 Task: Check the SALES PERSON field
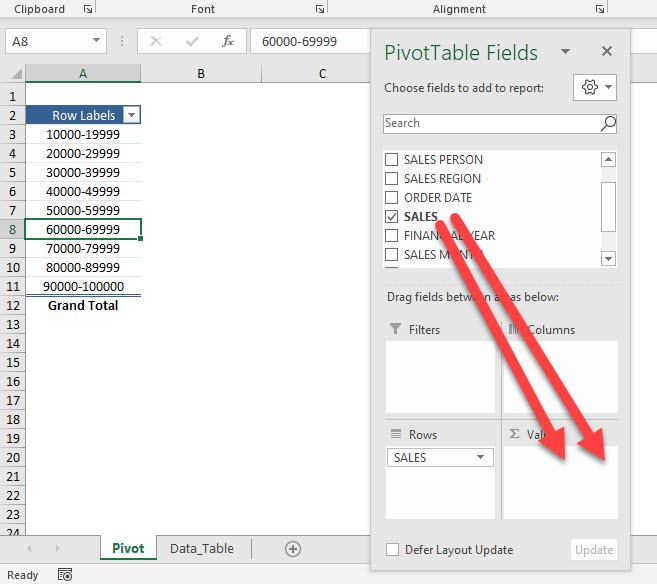[x=391, y=160]
